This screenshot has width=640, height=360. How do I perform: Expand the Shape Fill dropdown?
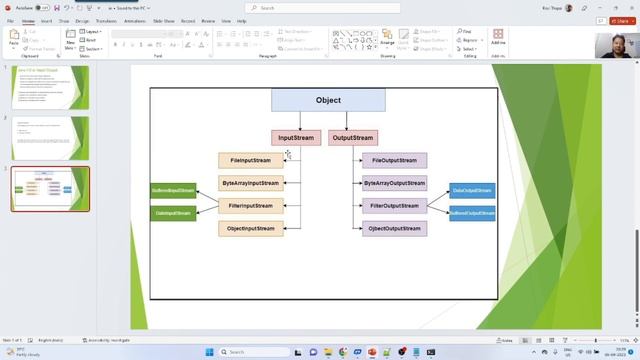427,31
